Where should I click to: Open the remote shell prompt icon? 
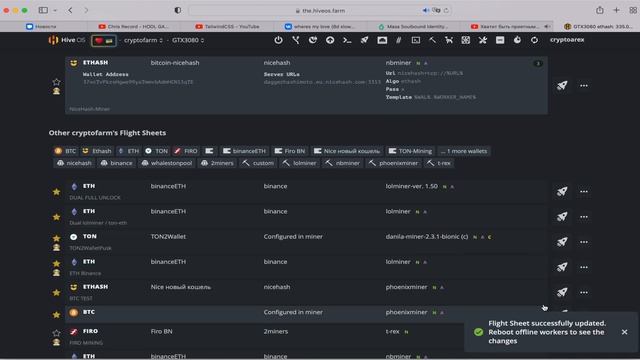coord(347,40)
